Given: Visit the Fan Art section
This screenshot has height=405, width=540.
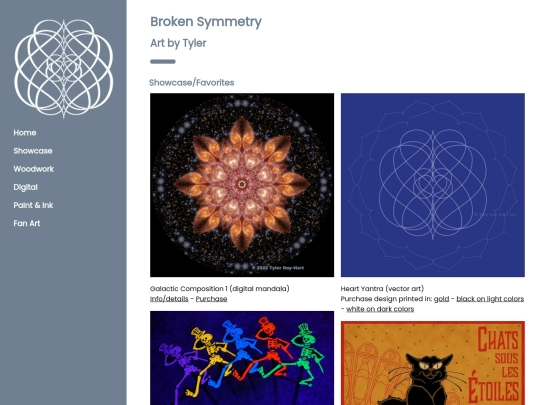Looking at the screenshot, I should click(27, 224).
